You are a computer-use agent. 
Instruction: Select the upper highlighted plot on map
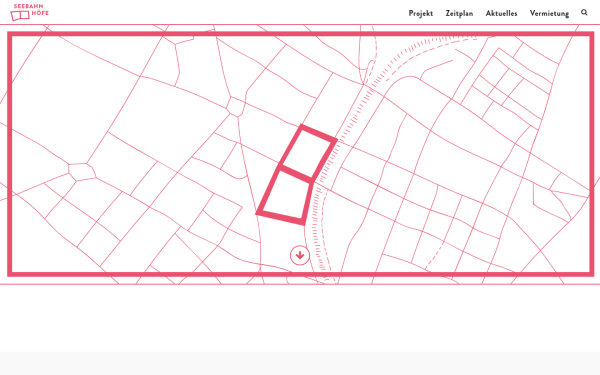(x=308, y=153)
